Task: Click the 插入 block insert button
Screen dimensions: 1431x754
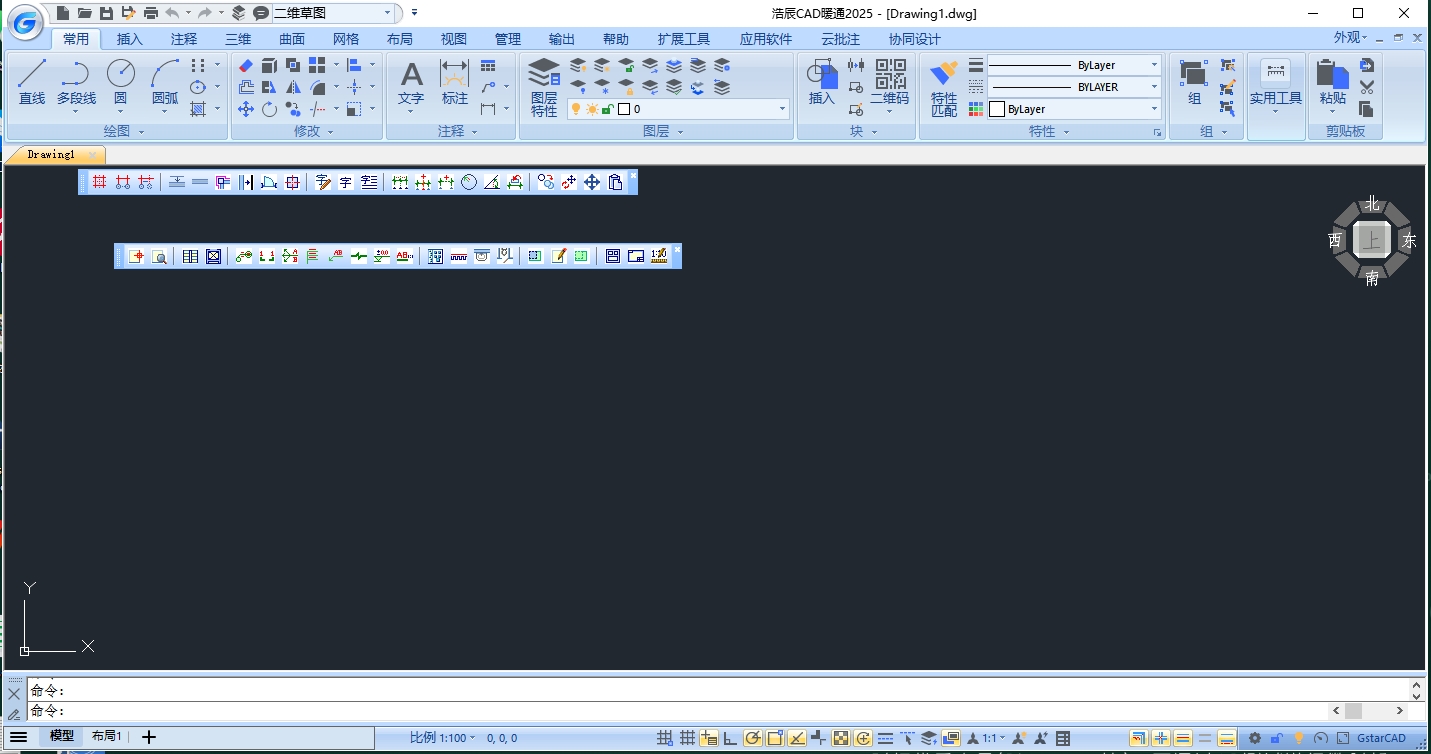Action: pos(822,82)
